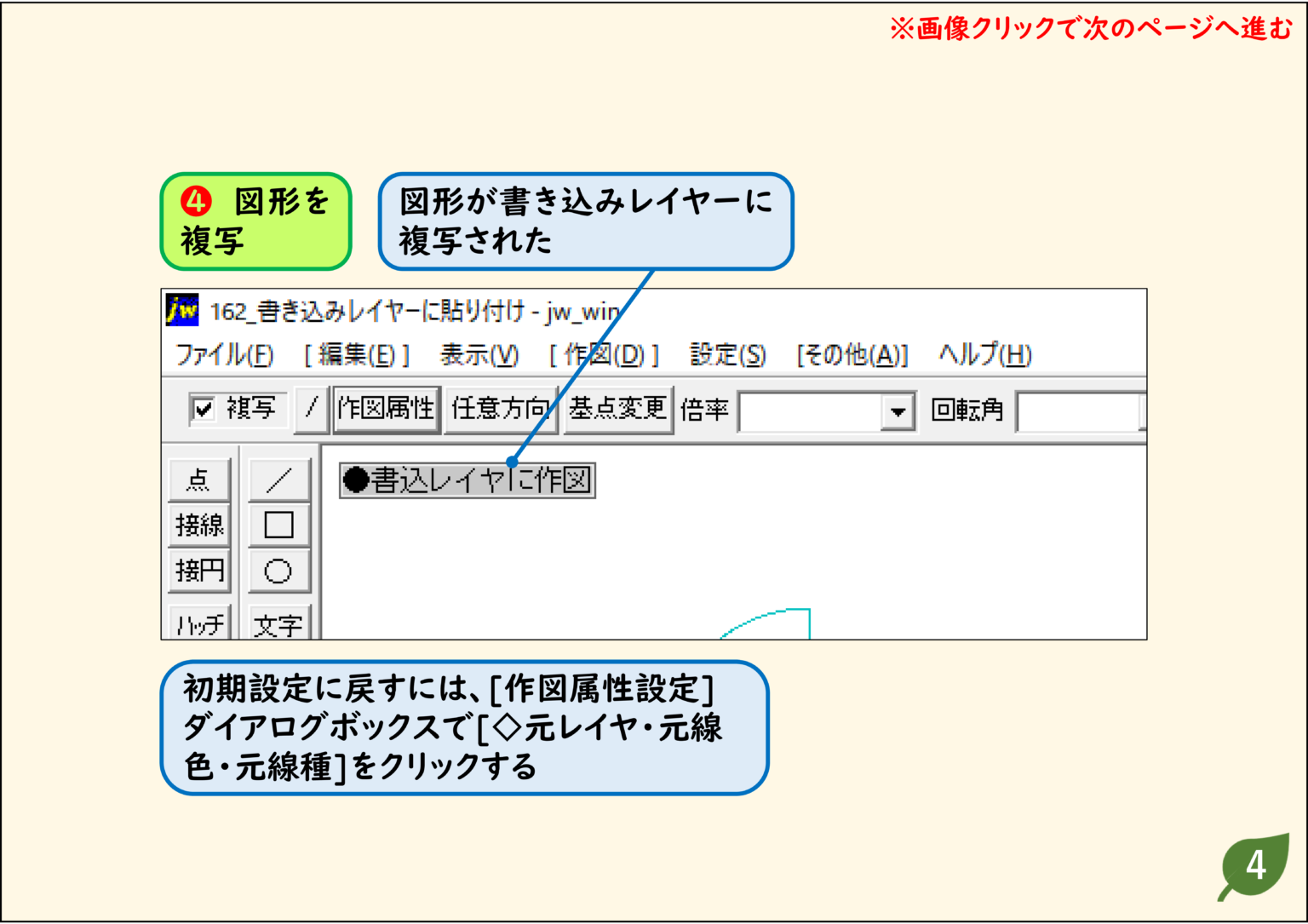Select the 線 (line) drawing tool

(278, 479)
